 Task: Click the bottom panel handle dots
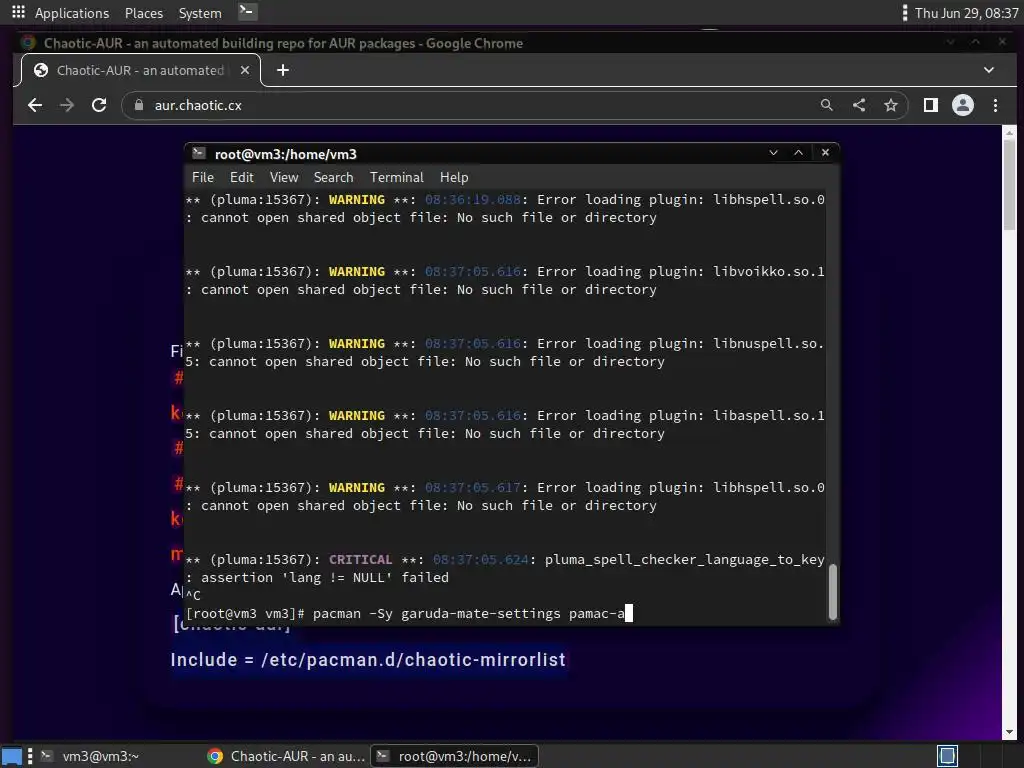30,756
